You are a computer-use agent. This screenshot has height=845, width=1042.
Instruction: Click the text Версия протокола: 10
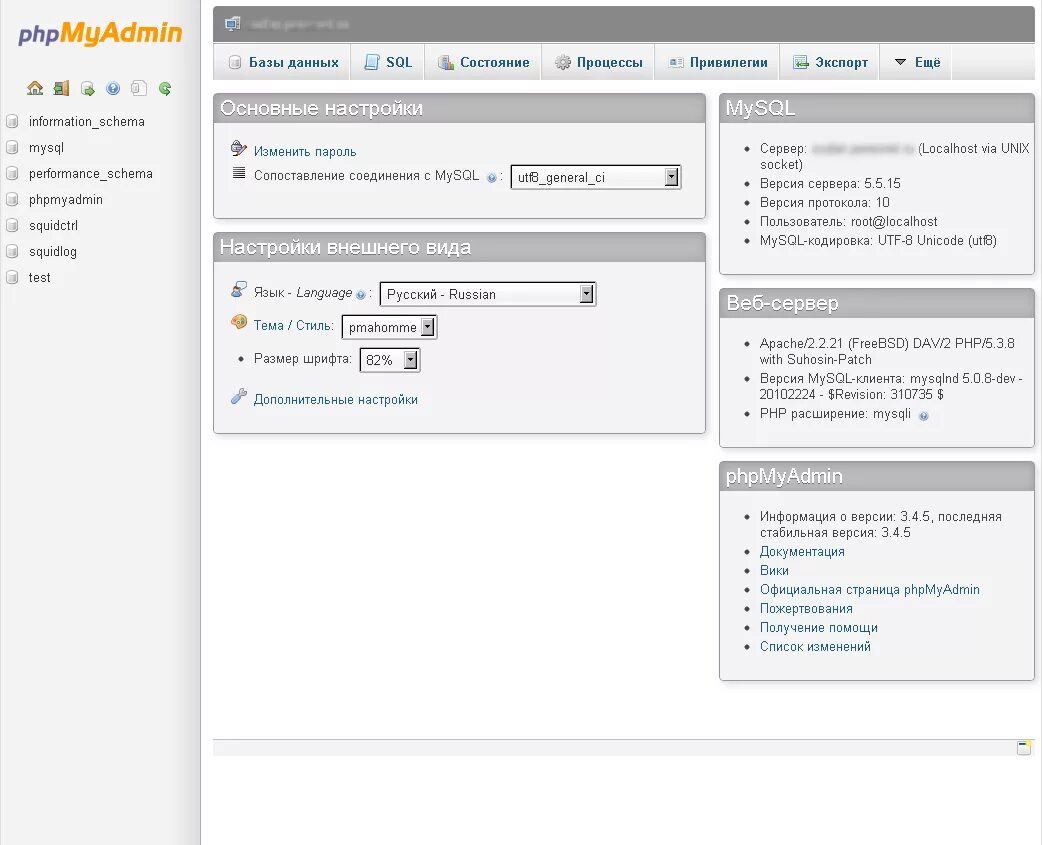pyautogui.click(x=824, y=203)
